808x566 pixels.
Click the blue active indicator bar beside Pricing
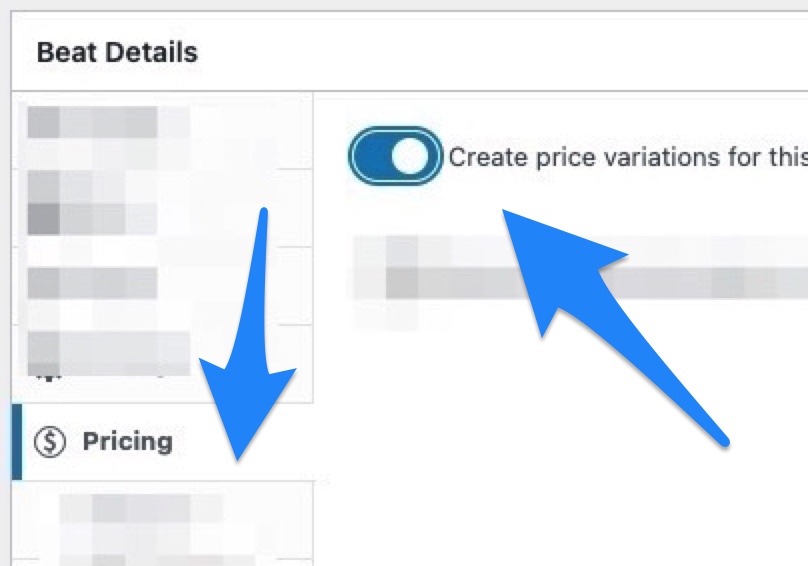pos(16,442)
